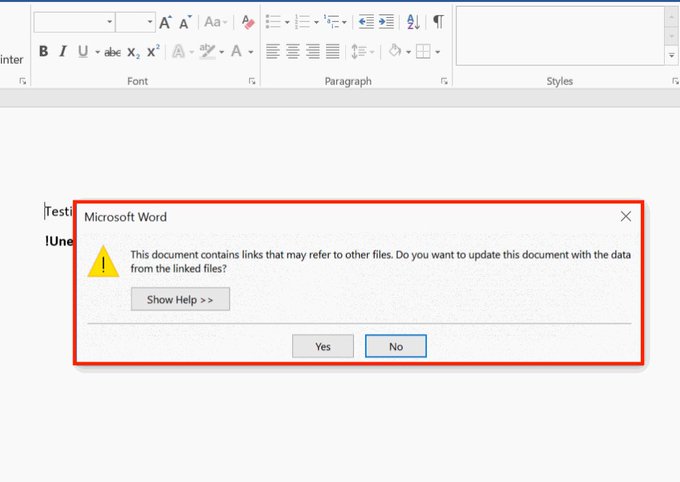The height and width of the screenshot is (482, 680).
Task: Click Styles gallery box
Action: point(560,36)
